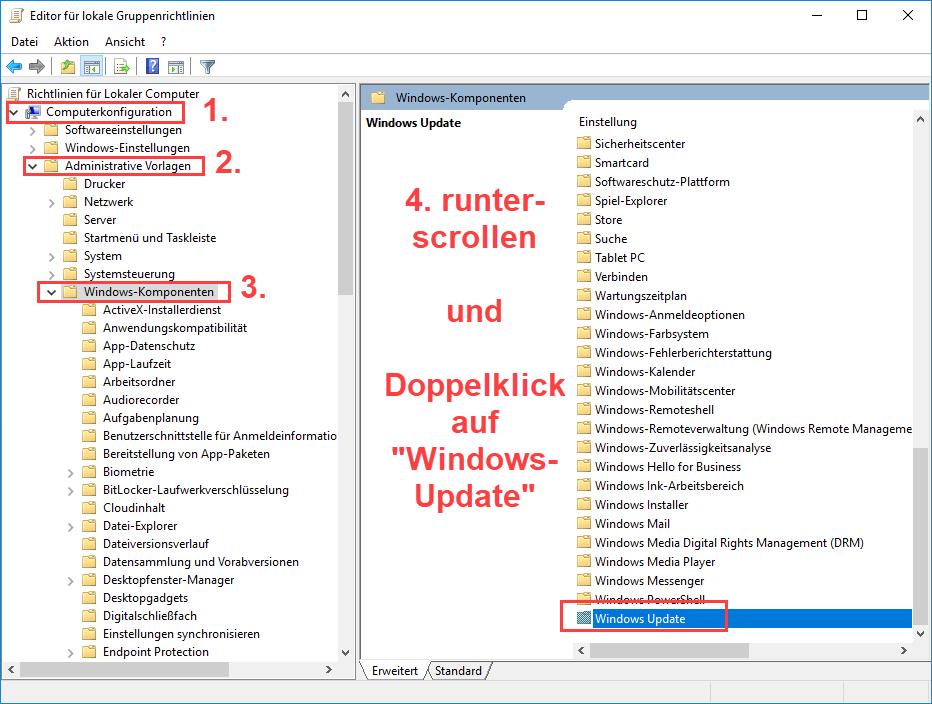932x704 pixels.
Task: Collapse the Computerkonfiguration node
Action: (14, 112)
